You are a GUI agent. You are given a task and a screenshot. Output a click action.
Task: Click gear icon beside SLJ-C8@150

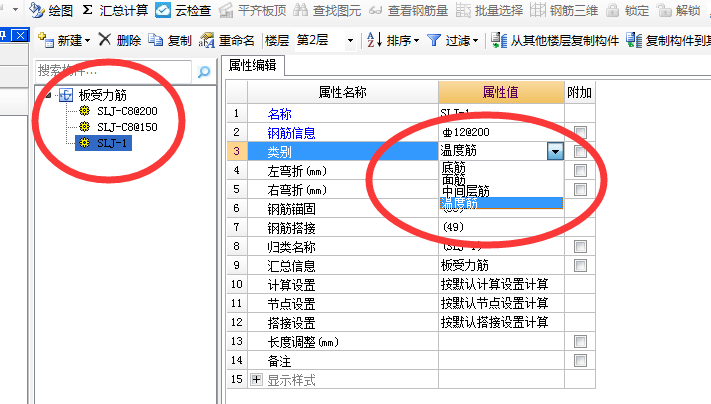(x=84, y=127)
